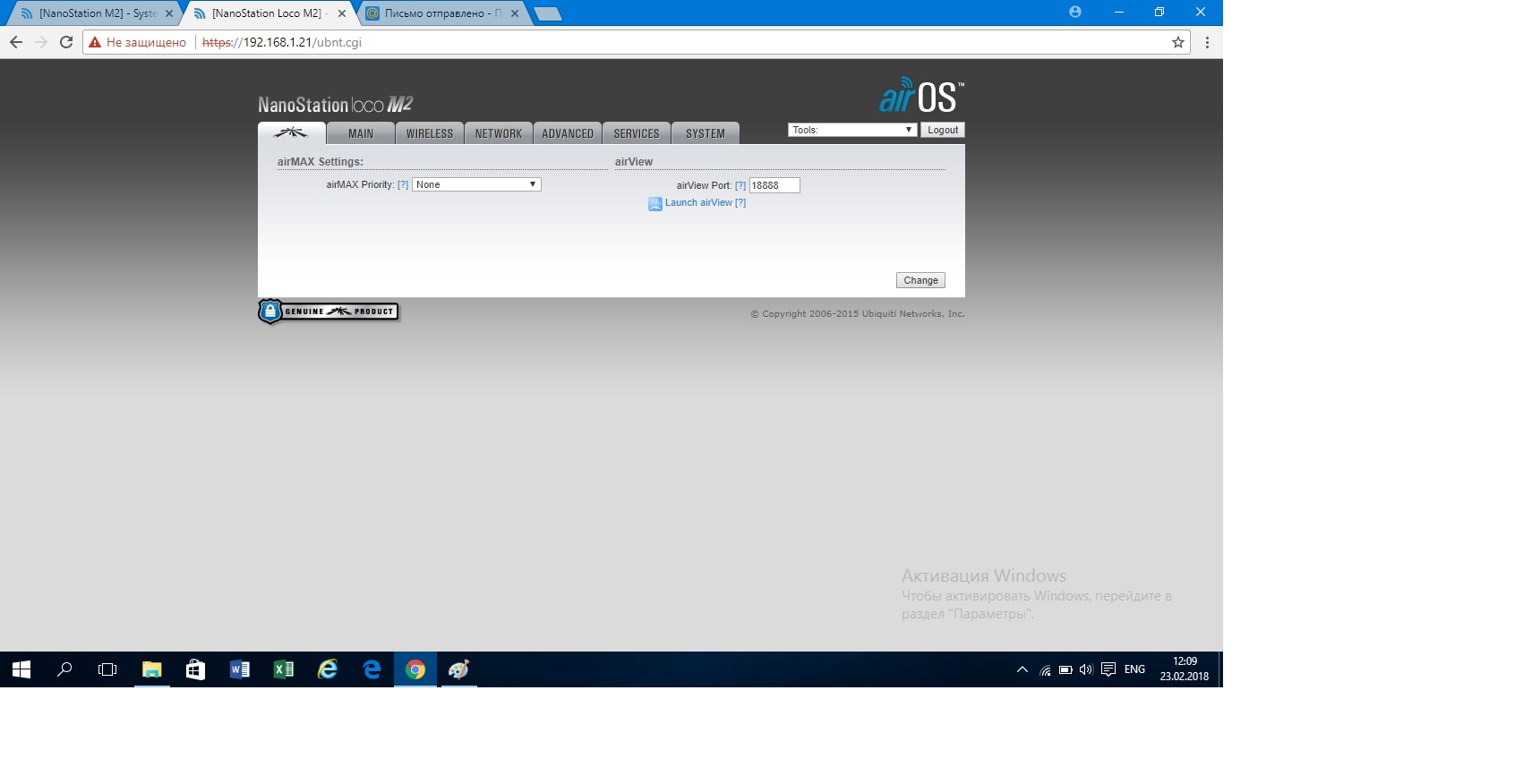Focus the airView Port input field
This screenshot has width=1540, height=784.
click(x=774, y=185)
